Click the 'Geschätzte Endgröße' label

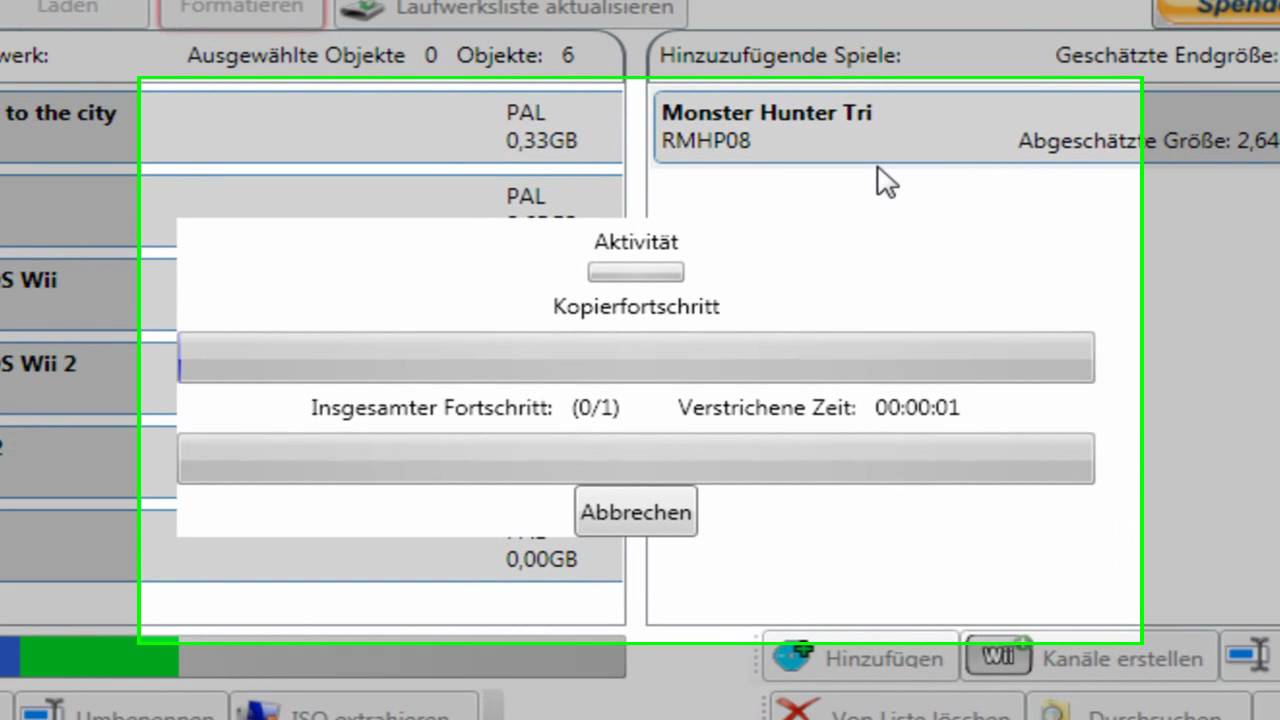pyautogui.click(x=1166, y=55)
